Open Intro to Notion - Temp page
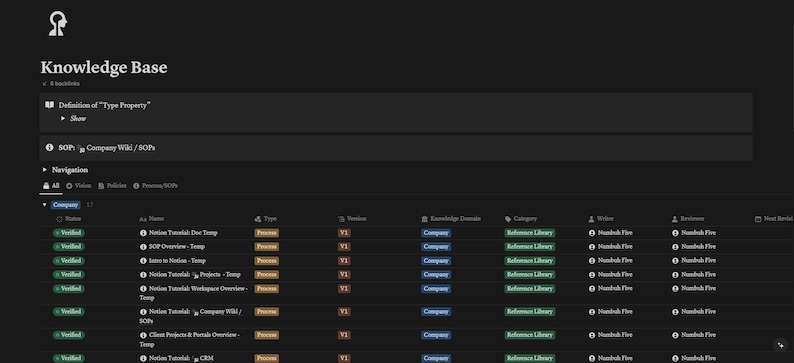Screen dimensions: 794x363 [x=177, y=261]
